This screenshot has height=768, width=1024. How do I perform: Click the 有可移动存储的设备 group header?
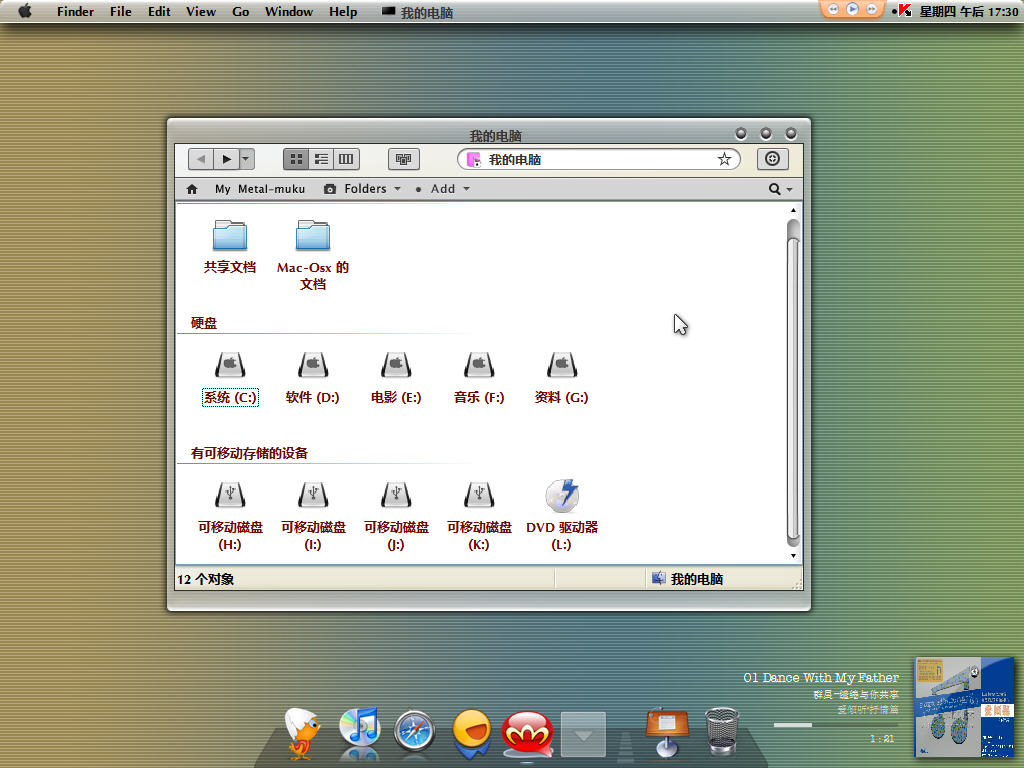coord(249,453)
